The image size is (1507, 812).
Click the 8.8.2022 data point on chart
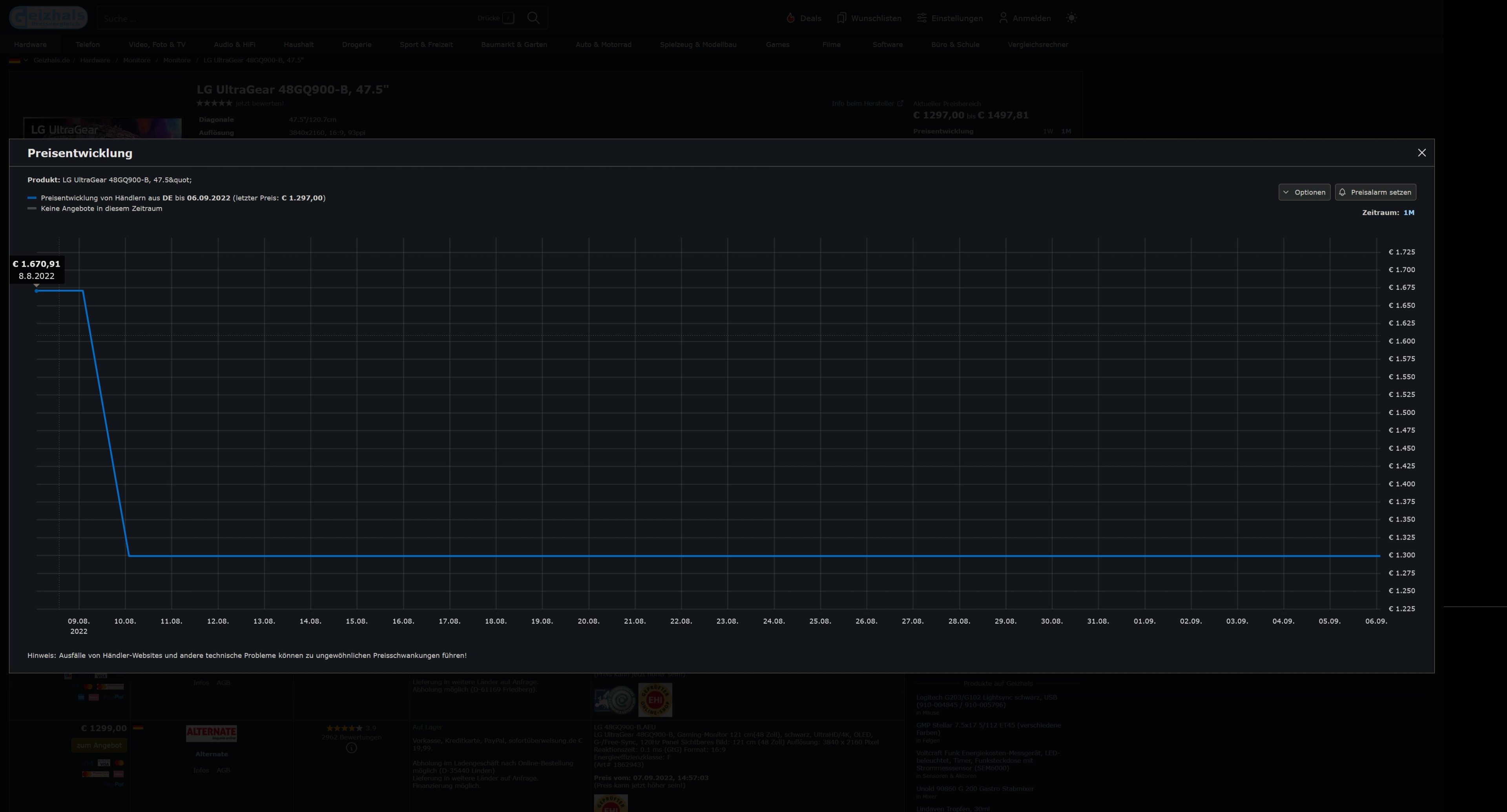[36, 291]
